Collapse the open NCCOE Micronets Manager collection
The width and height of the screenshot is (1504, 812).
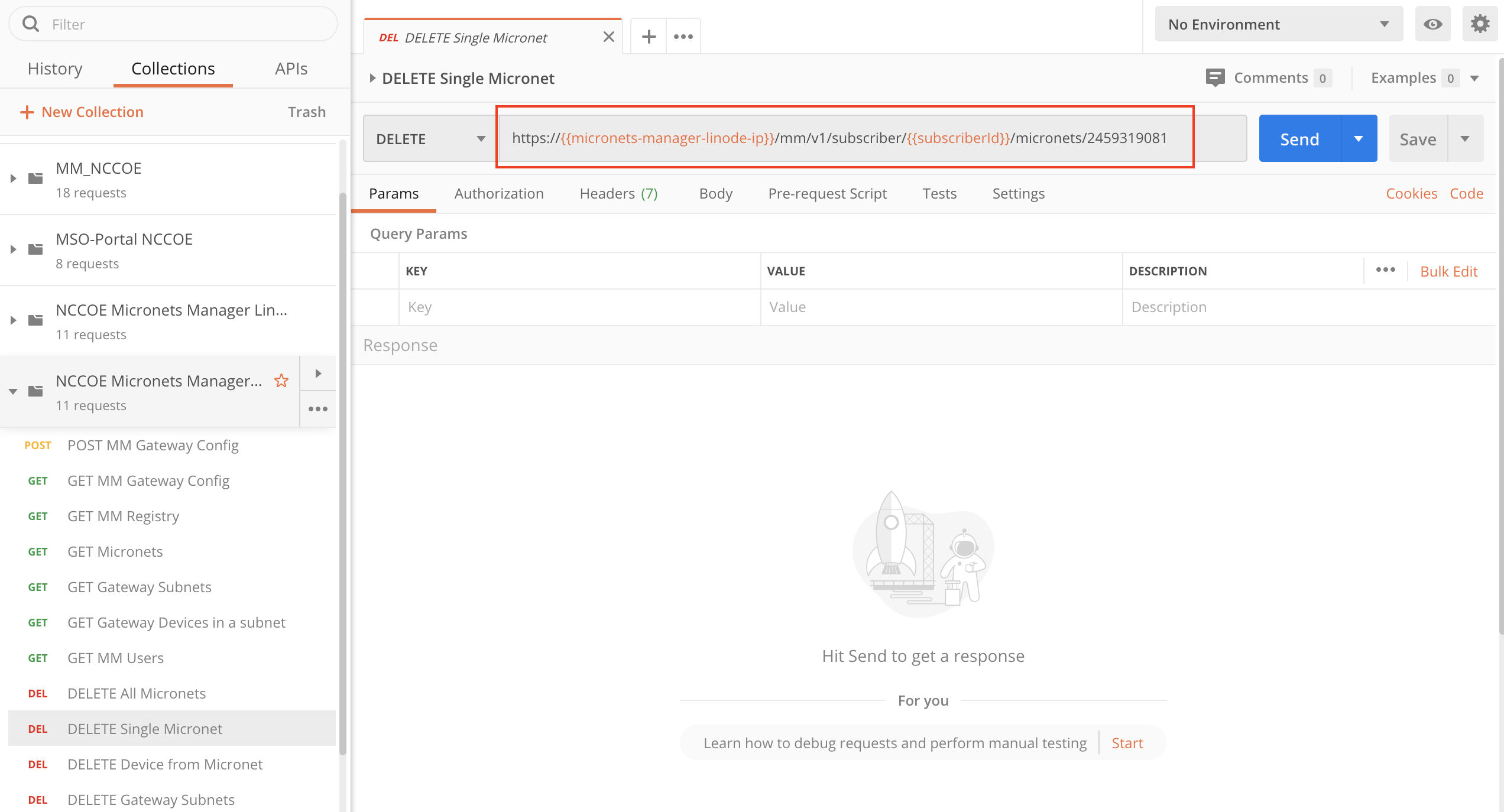click(x=13, y=391)
